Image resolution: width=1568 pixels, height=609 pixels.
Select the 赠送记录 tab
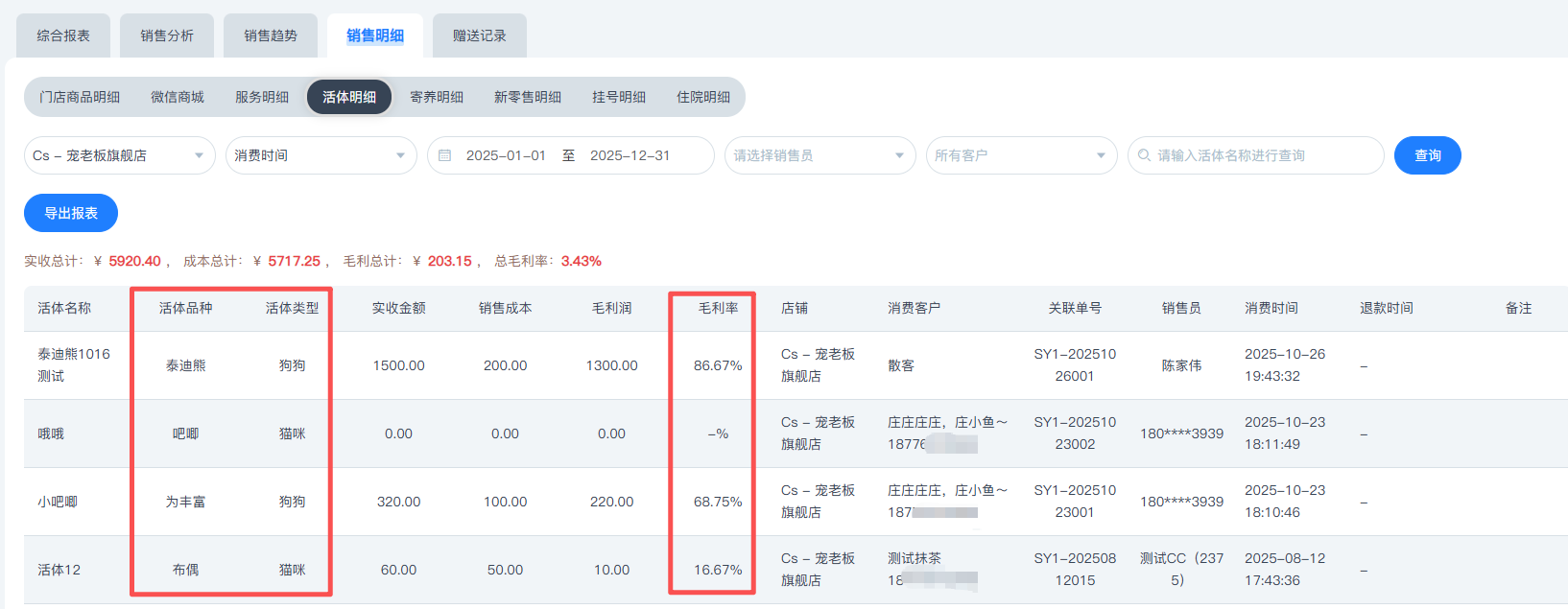[x=479, y=35]
